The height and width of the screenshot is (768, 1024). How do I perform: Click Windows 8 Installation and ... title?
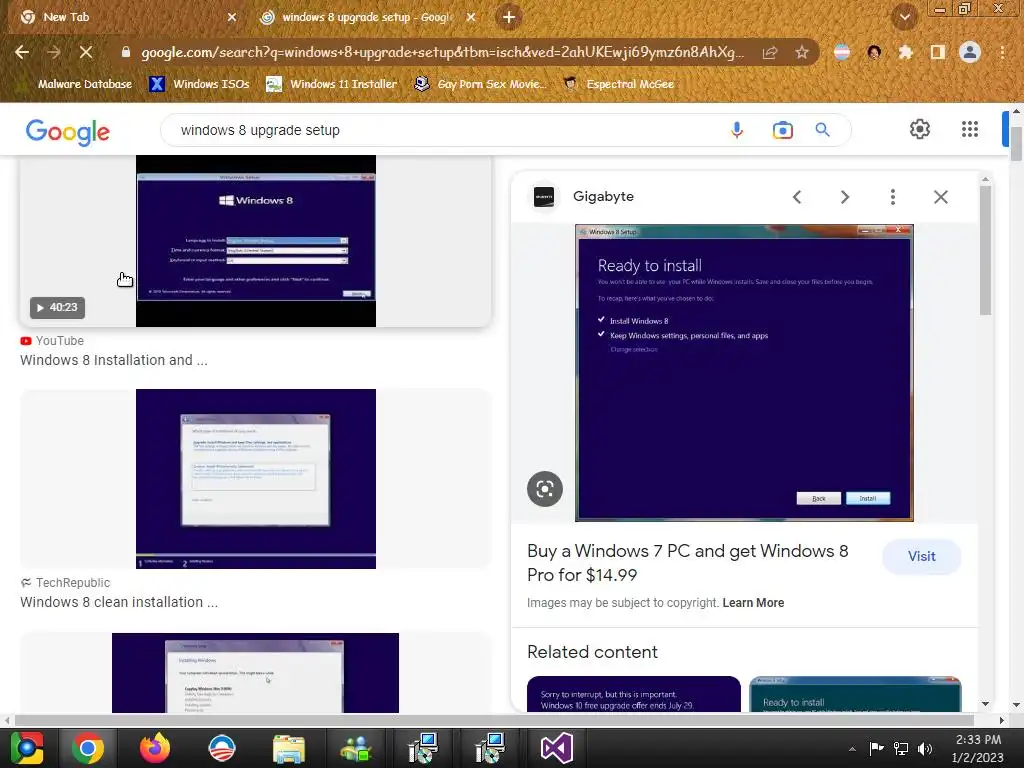click(114, 360)
